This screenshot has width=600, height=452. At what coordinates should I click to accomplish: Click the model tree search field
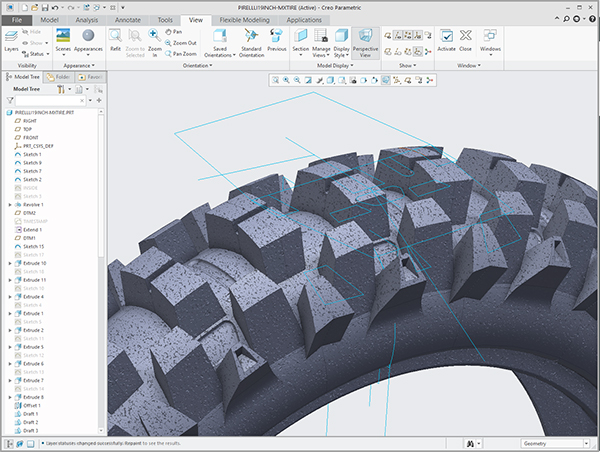[x=50, y=101]
